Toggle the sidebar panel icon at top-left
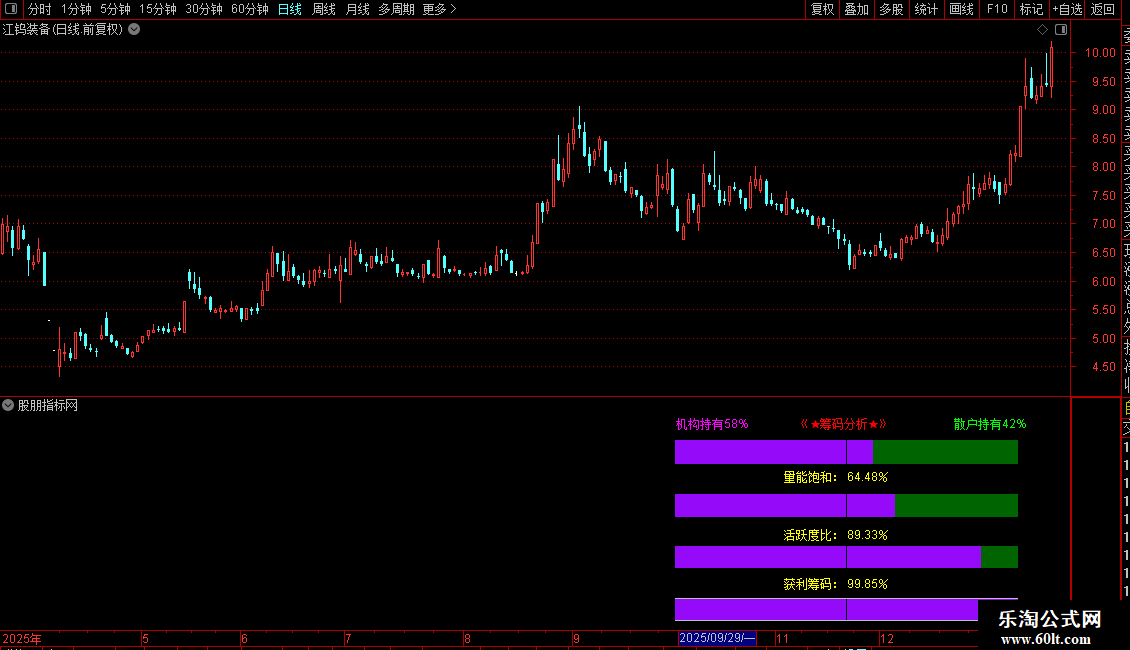1130x650 pixels. (11, 9)
